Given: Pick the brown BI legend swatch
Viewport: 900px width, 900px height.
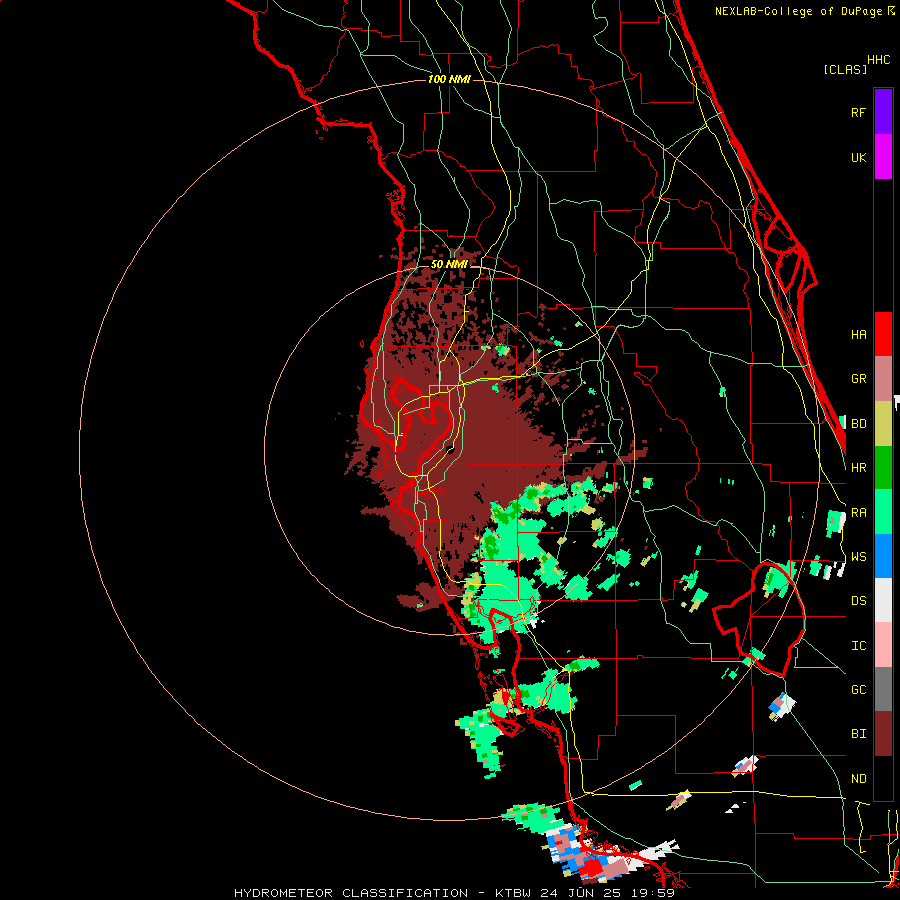Looking at the screenshot, I should 883,734.
